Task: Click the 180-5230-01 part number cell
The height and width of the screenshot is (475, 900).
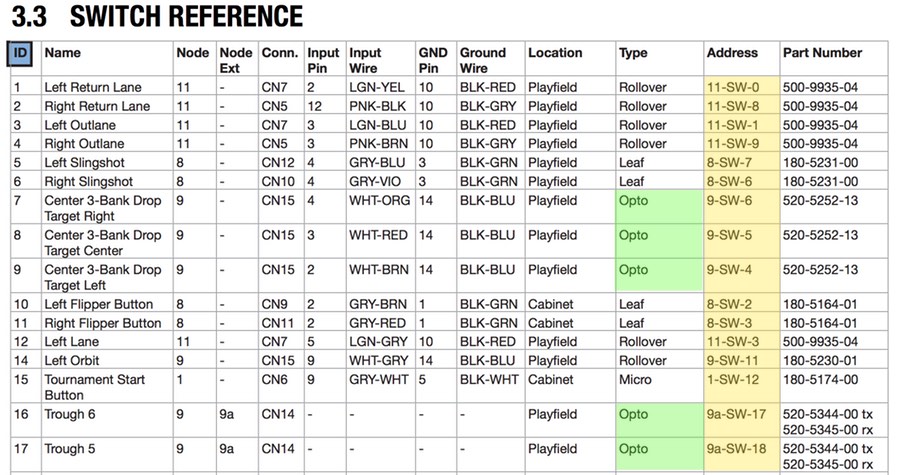Action: (820, 361)
